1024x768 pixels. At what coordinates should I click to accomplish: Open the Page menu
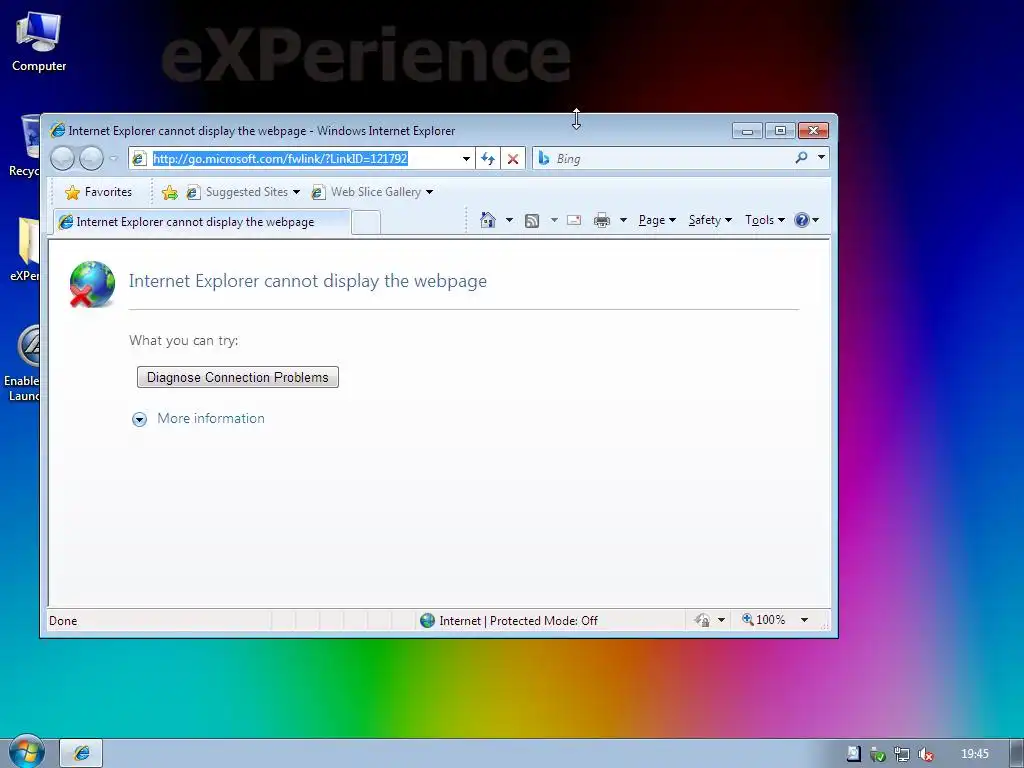(x=657, y=220)
